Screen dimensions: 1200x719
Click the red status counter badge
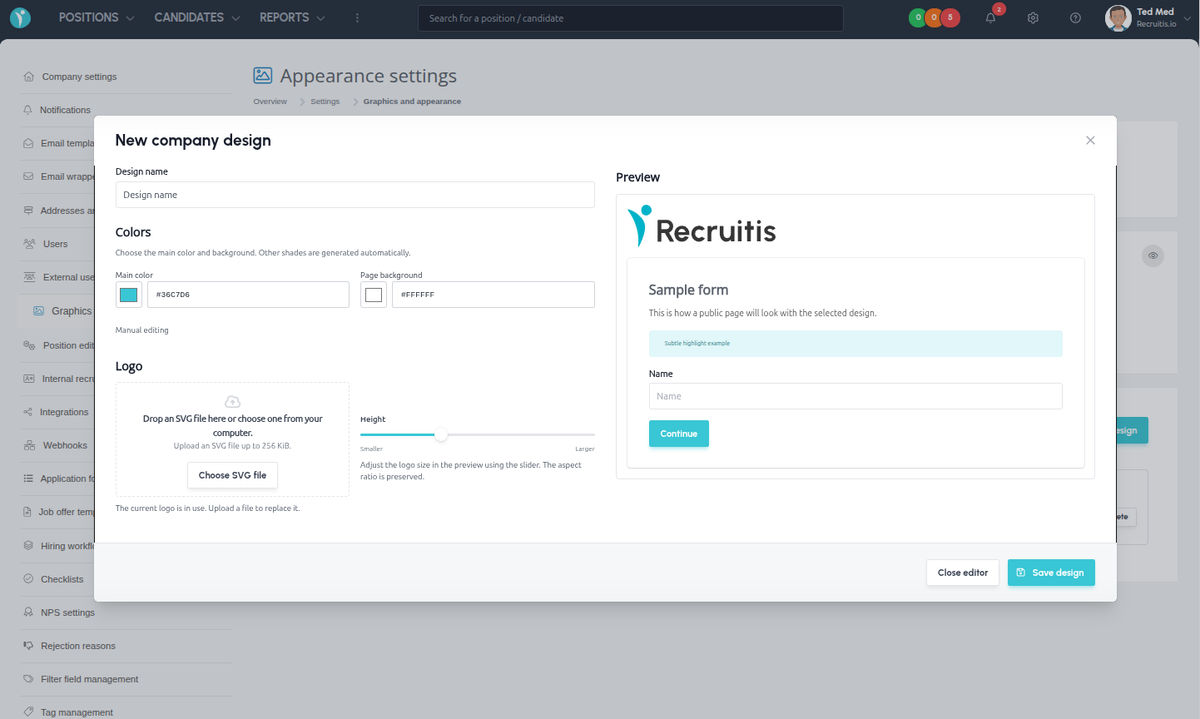click(x=950, y=18)
